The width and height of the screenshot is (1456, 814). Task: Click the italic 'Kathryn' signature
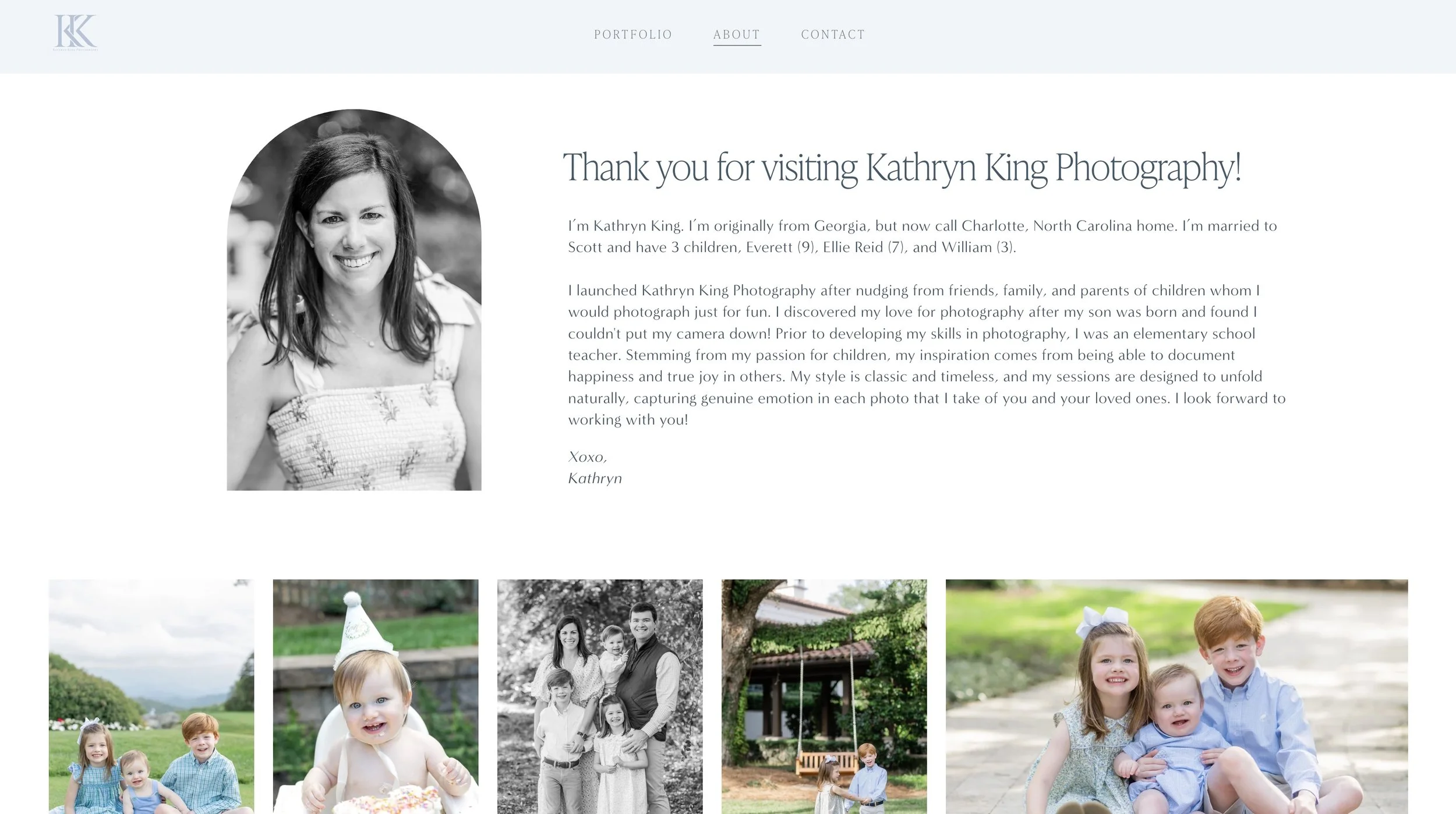(595, 479)
